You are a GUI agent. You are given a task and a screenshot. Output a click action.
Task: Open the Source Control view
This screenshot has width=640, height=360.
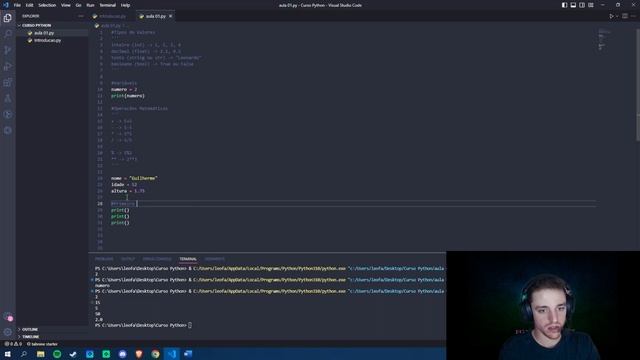[x=8, y=50]
